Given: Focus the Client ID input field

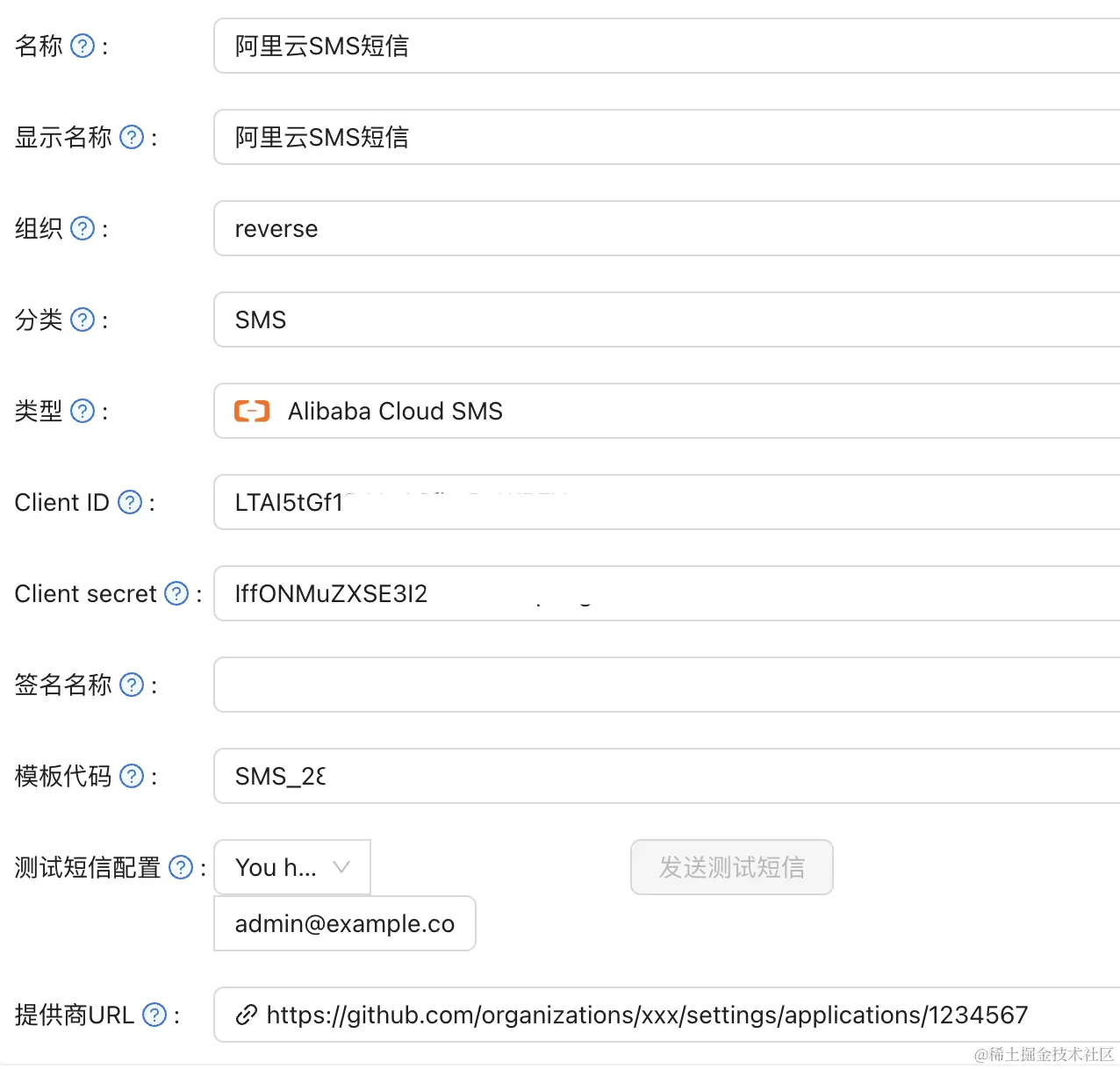Looking at the screenshot, I should click(x=667, y=502).
